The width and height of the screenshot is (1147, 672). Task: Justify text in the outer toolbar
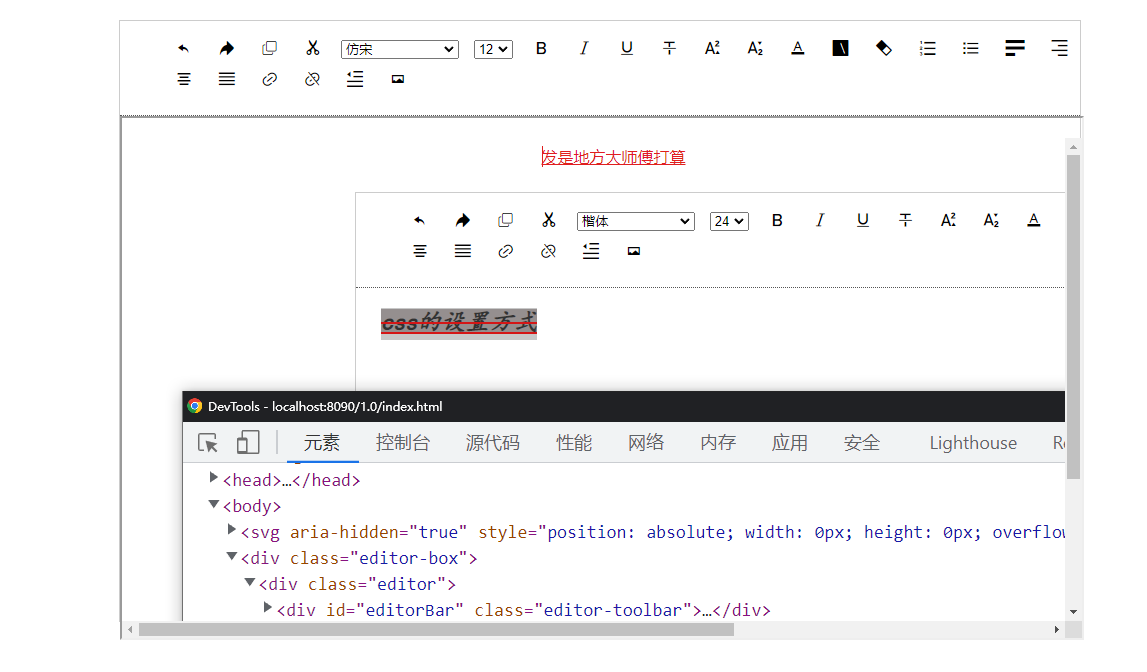[x=227, y=79]
